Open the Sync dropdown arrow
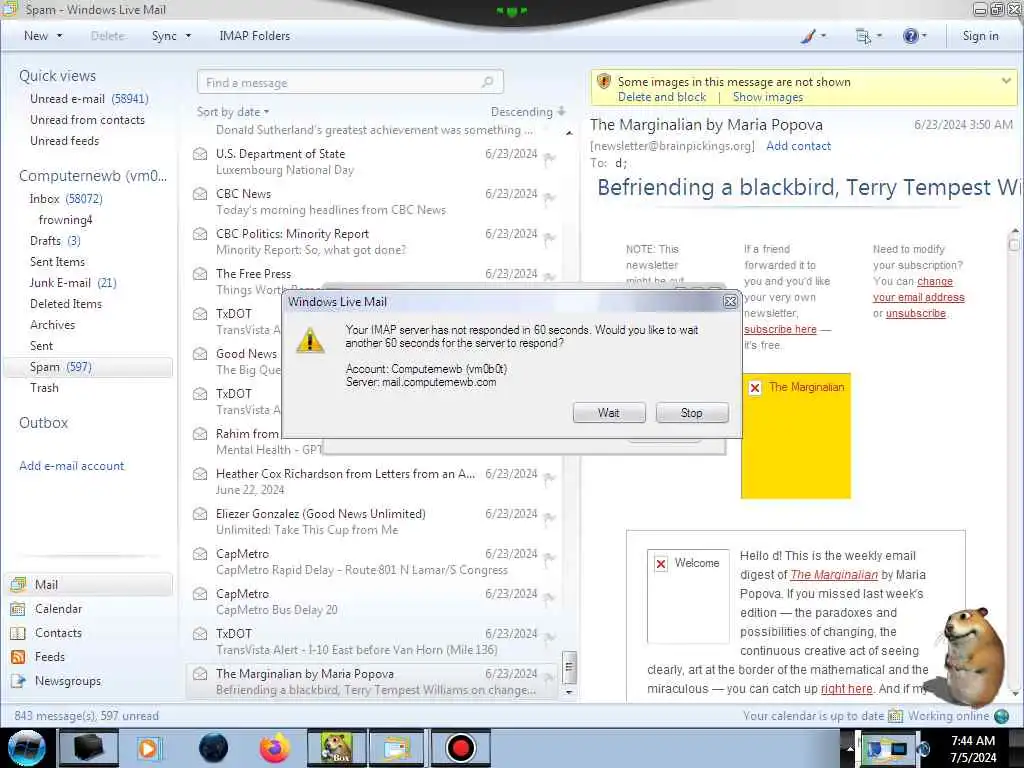 [x=188, y=36]
